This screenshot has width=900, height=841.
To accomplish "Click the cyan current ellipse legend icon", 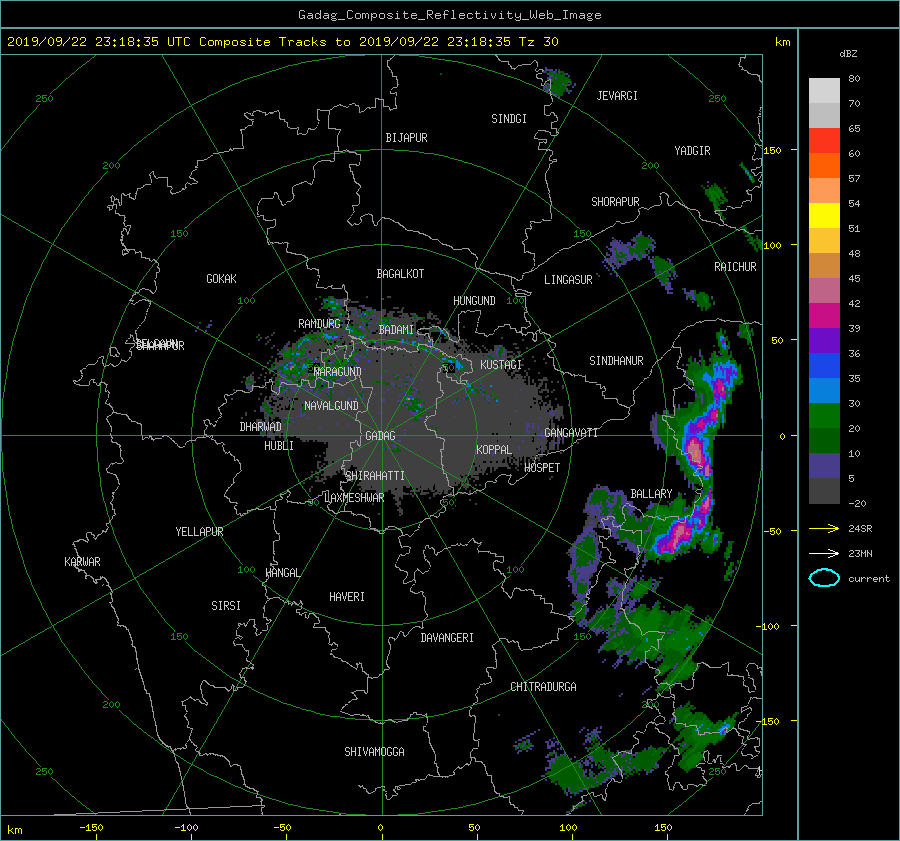I will click(x=824, y=578).
